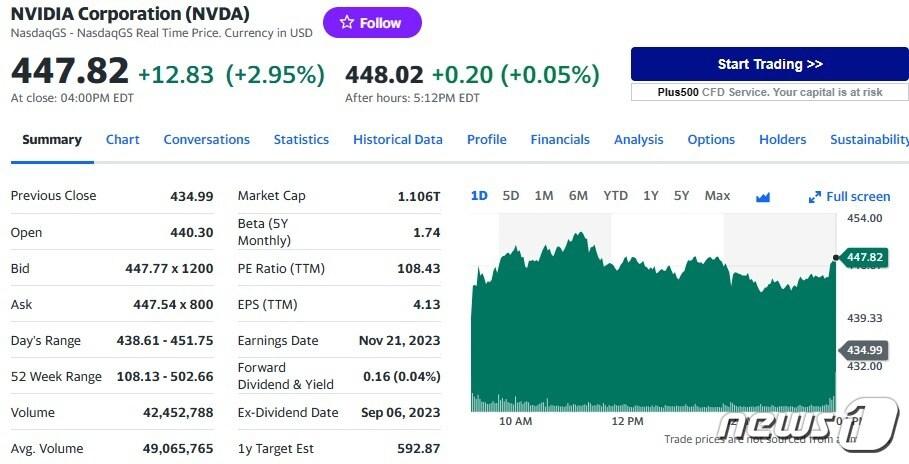The height and width of the screenshot is (464, 909).
Task: Select the 1D chart range
Action: coord(479,196)
